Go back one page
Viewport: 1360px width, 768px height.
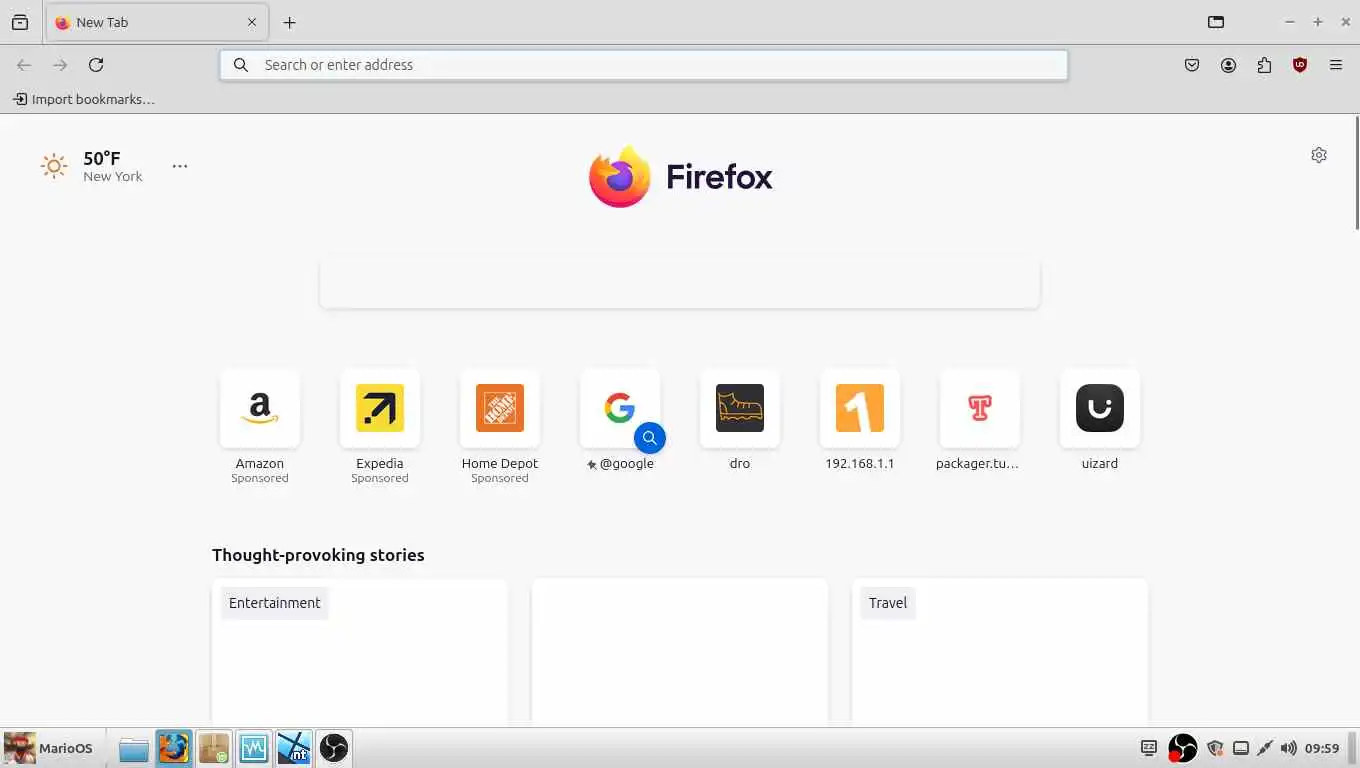pos(24,65)
